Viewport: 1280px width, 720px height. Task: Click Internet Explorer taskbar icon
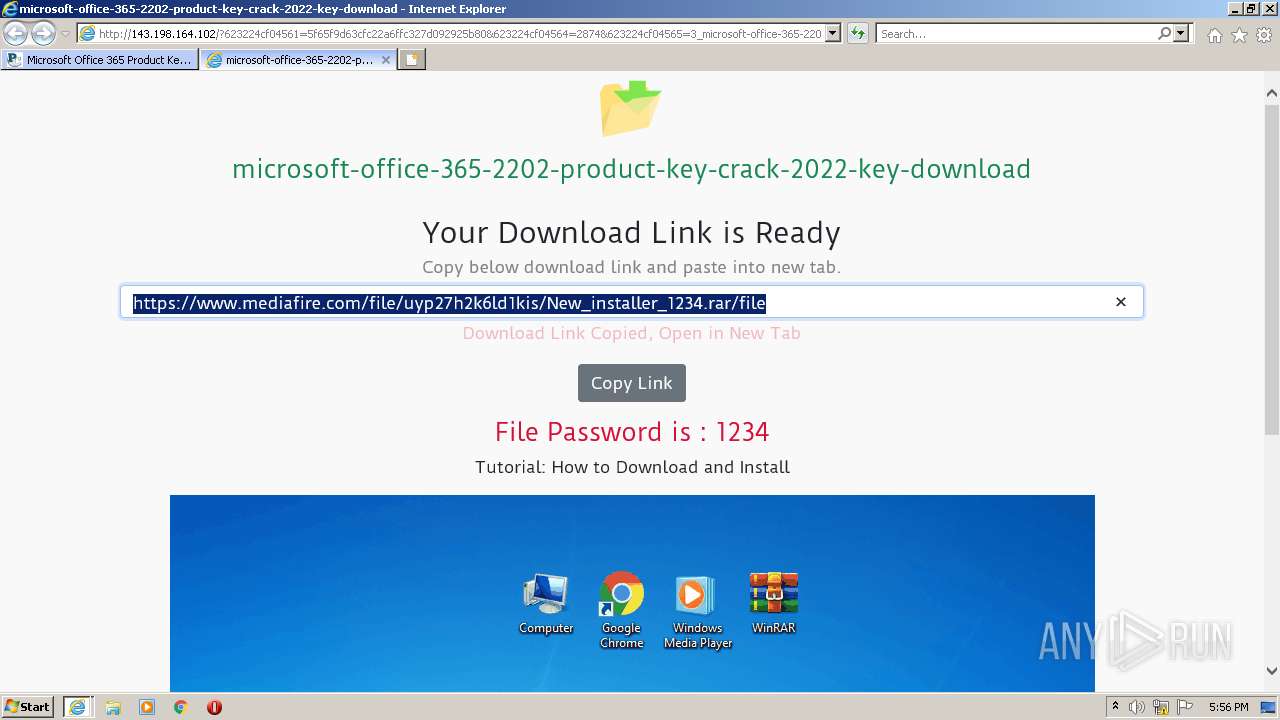click(77, 707)
